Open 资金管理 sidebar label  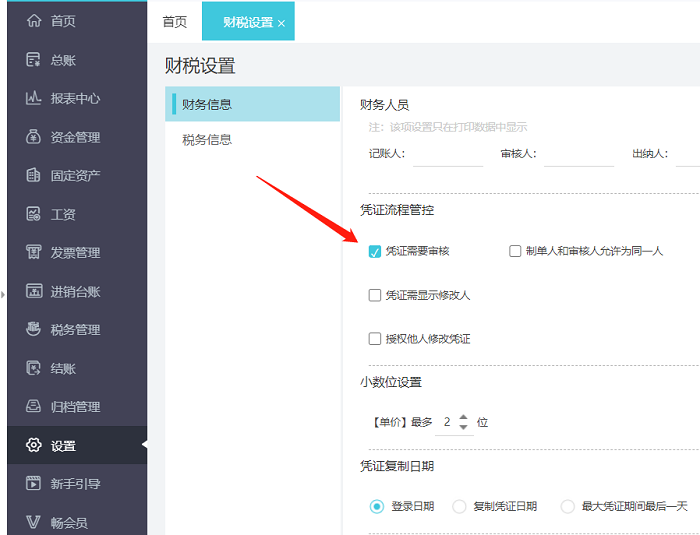coord(75,137)
